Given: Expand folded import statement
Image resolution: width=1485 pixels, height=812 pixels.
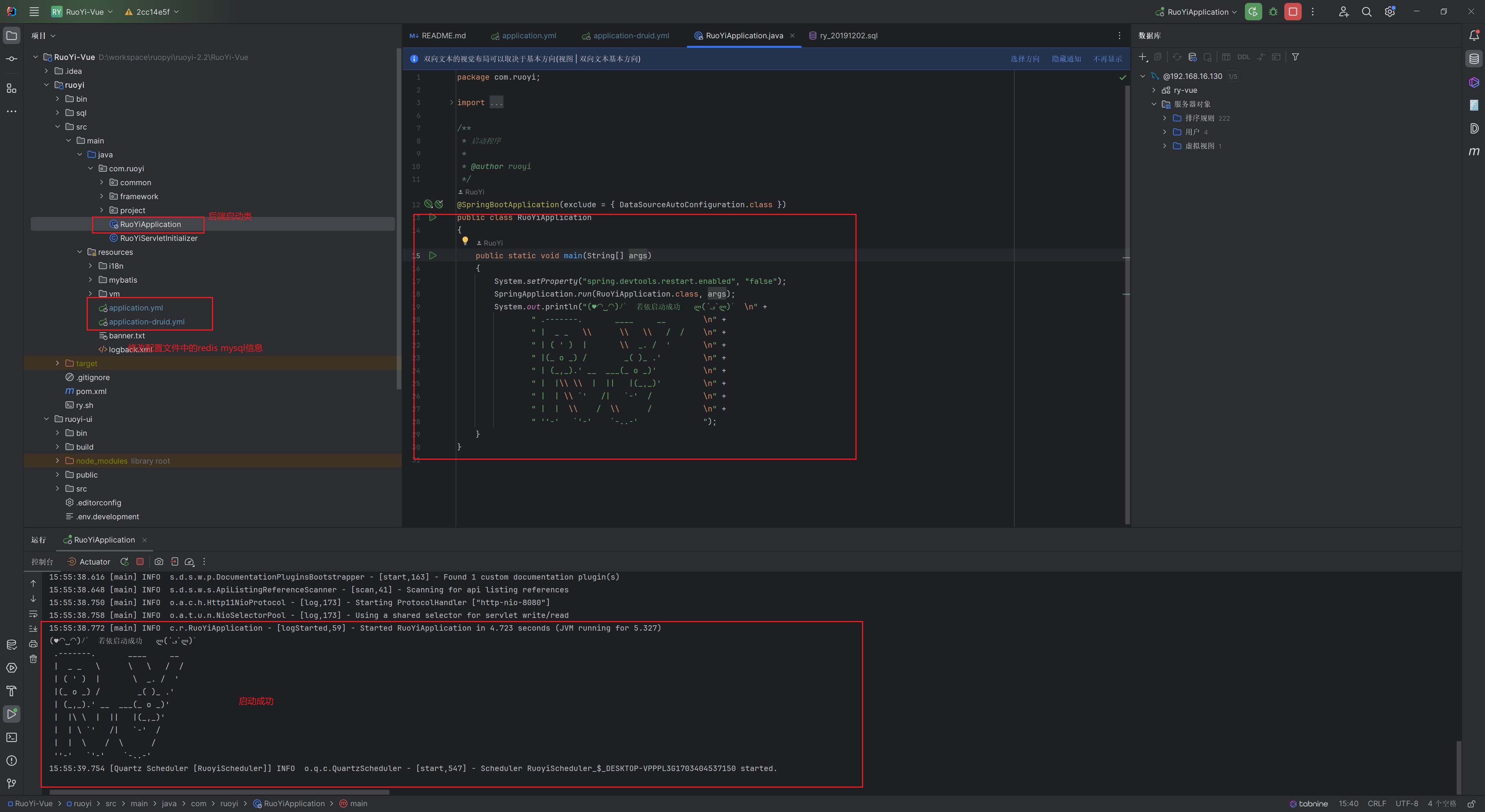Looking at the screenshot, I should 451,102.
